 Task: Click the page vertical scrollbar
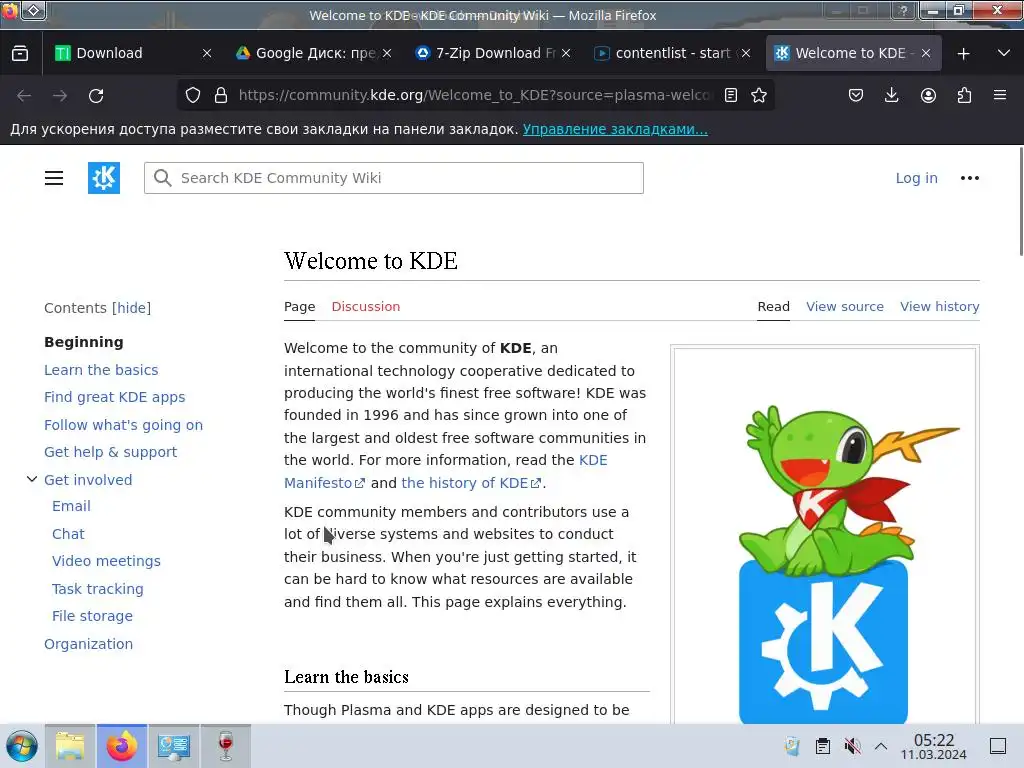(x=1020, y=202)
